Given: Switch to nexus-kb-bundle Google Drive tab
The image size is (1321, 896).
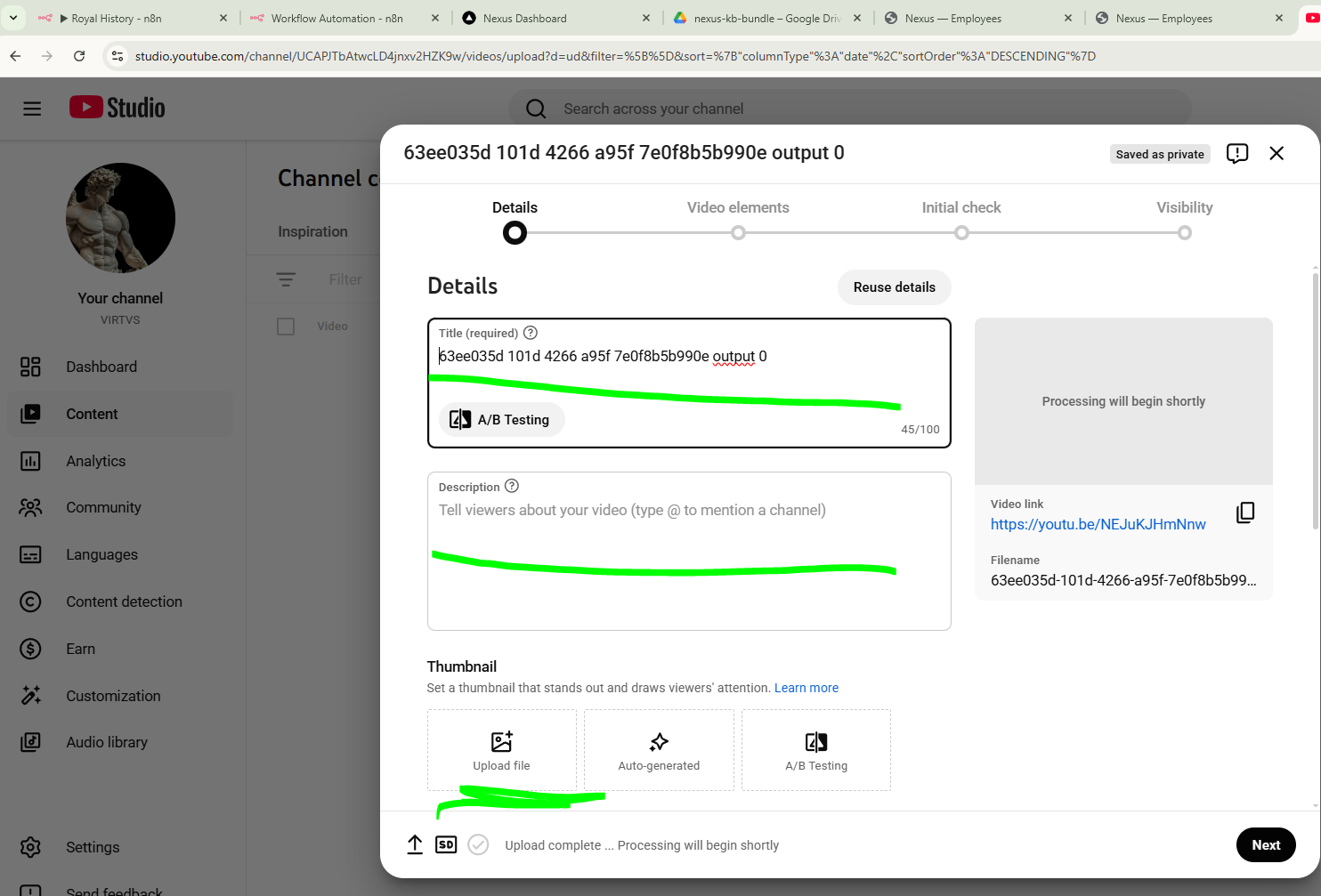Looking at the screenshot, I should (x=766, y=18).
